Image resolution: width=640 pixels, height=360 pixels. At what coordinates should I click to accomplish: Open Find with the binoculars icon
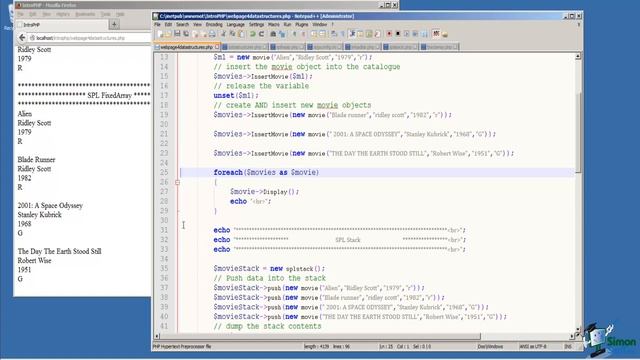(273, 34)
